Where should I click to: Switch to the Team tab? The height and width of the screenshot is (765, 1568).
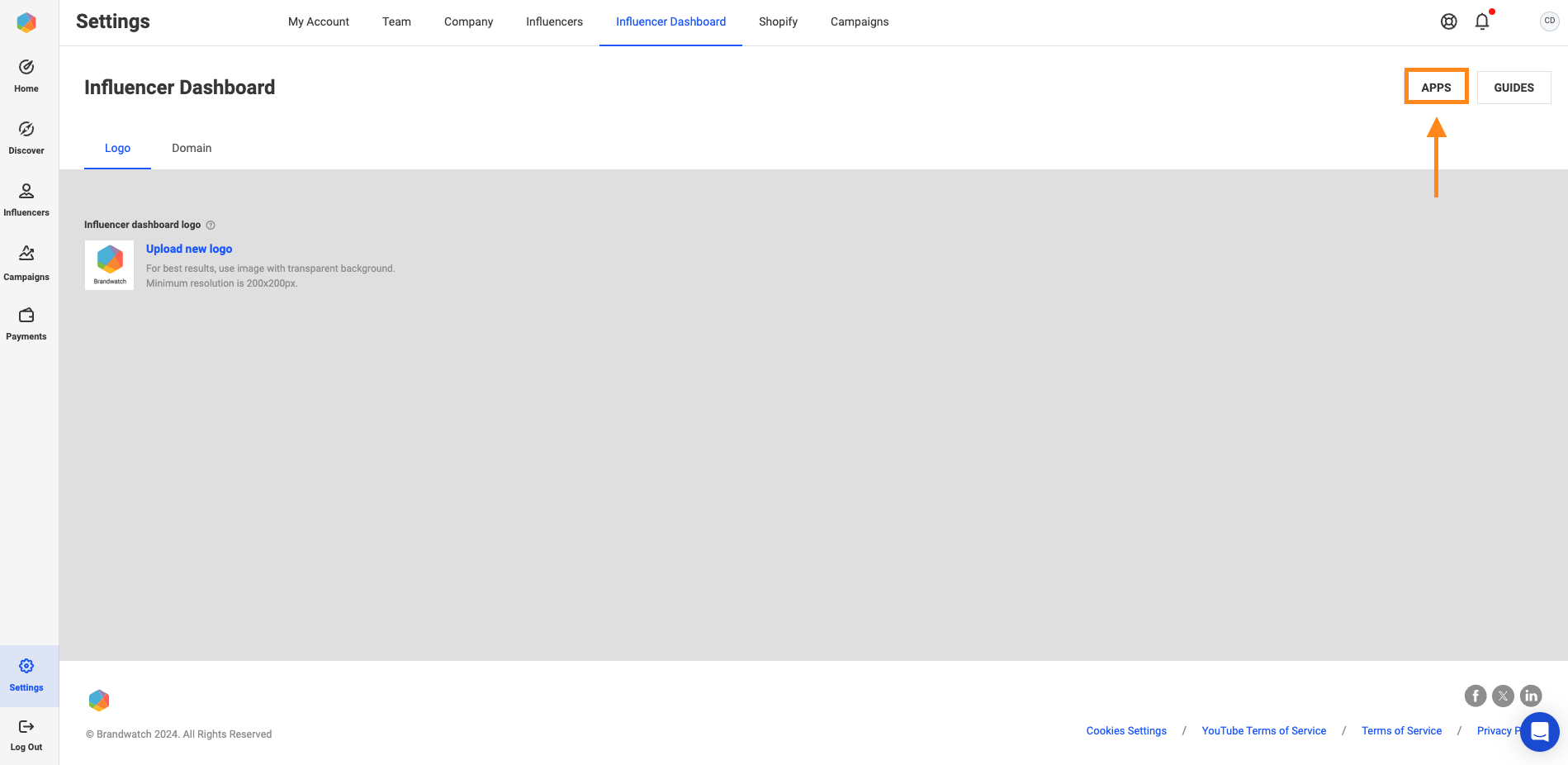tap(396, 21)
